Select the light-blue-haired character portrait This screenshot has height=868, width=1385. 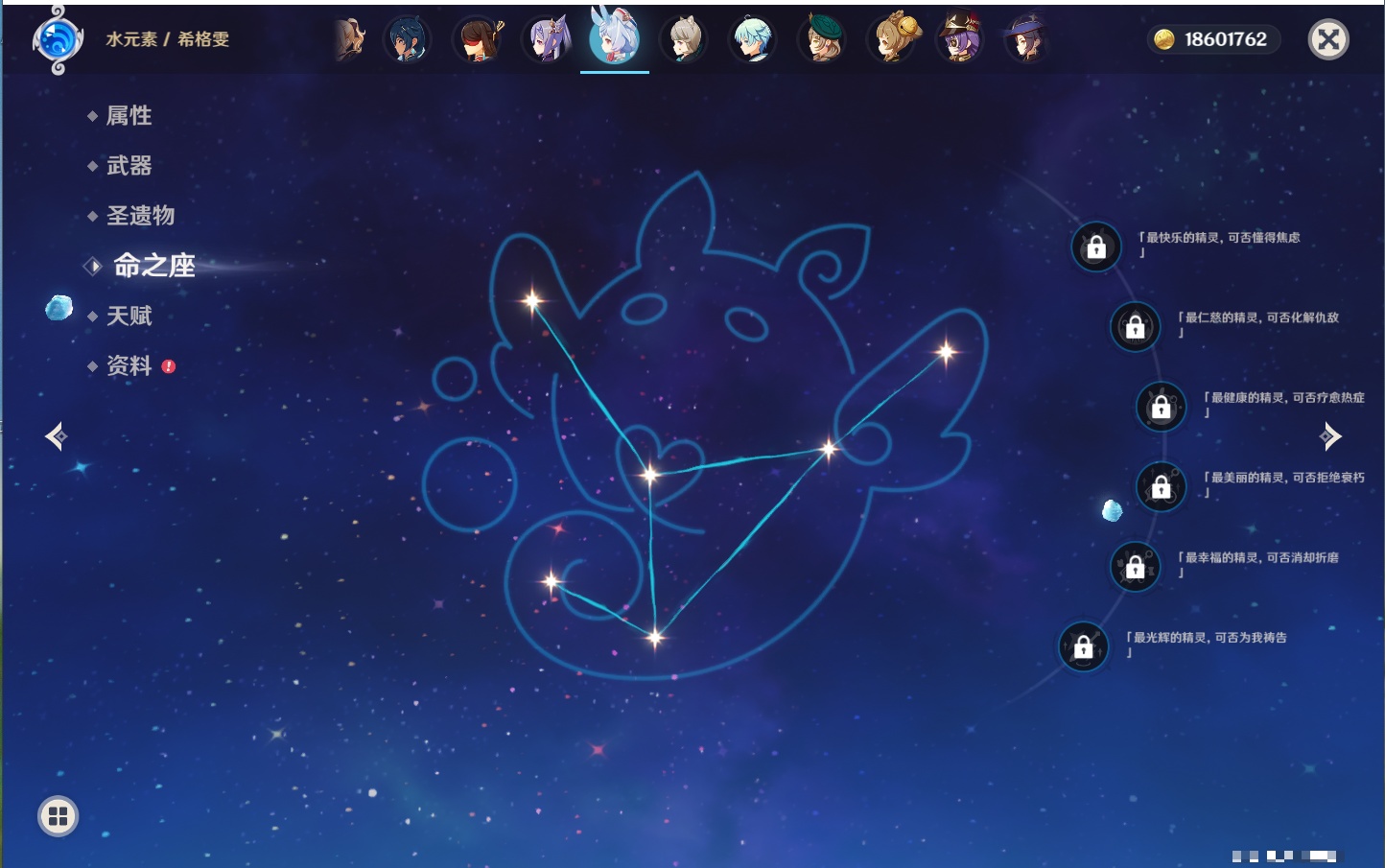pos(753,40)
